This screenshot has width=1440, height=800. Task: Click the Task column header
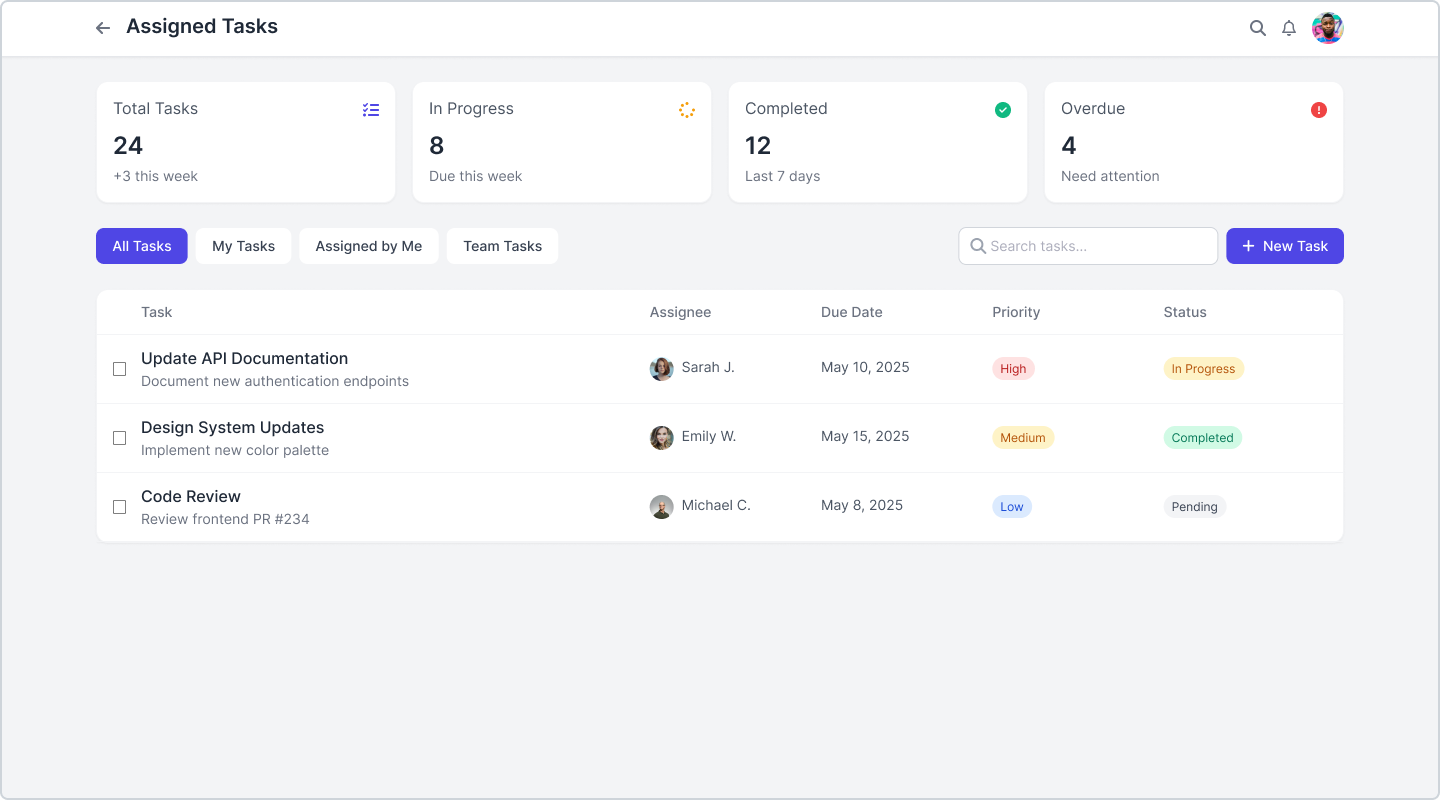pyautogui.click(x=157, y=312)
